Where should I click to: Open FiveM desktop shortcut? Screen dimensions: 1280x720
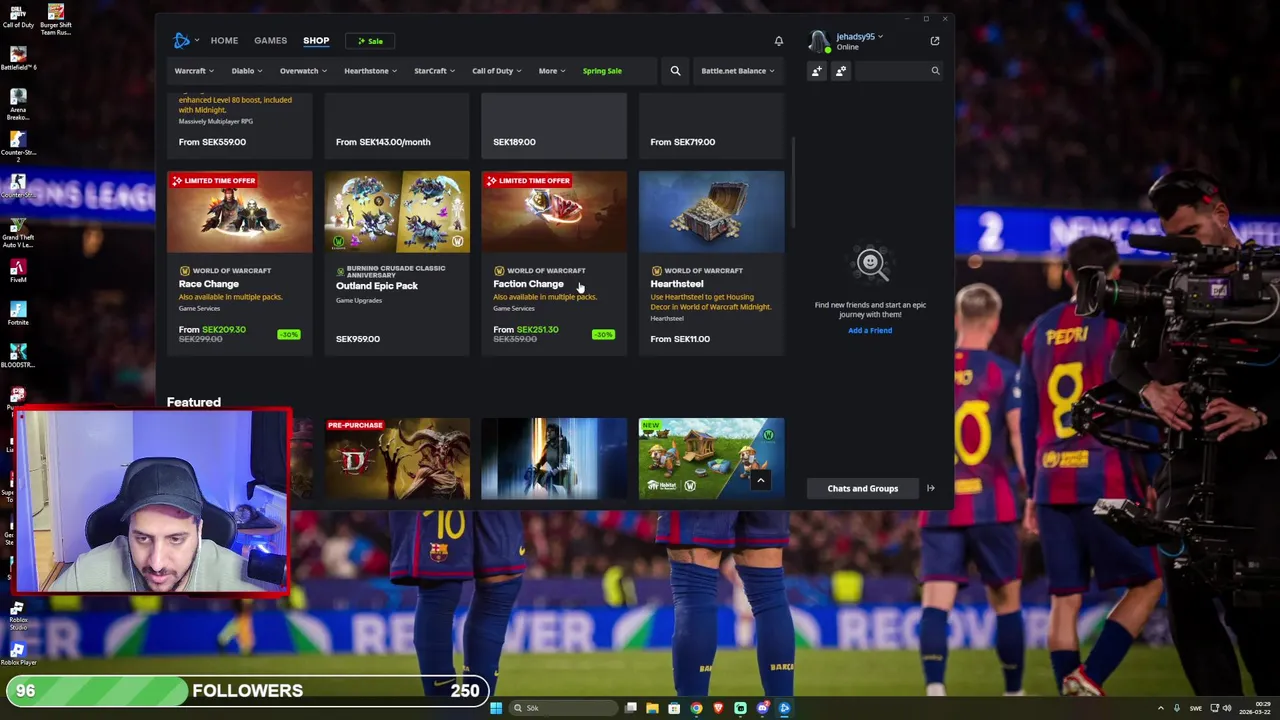[18, 271]
